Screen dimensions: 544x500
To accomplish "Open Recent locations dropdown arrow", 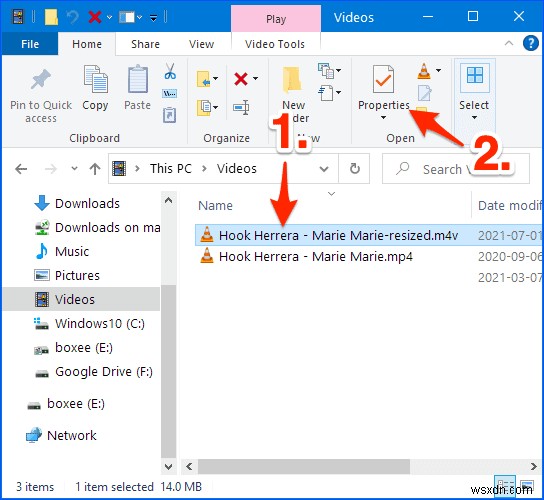I will (74, 169).
